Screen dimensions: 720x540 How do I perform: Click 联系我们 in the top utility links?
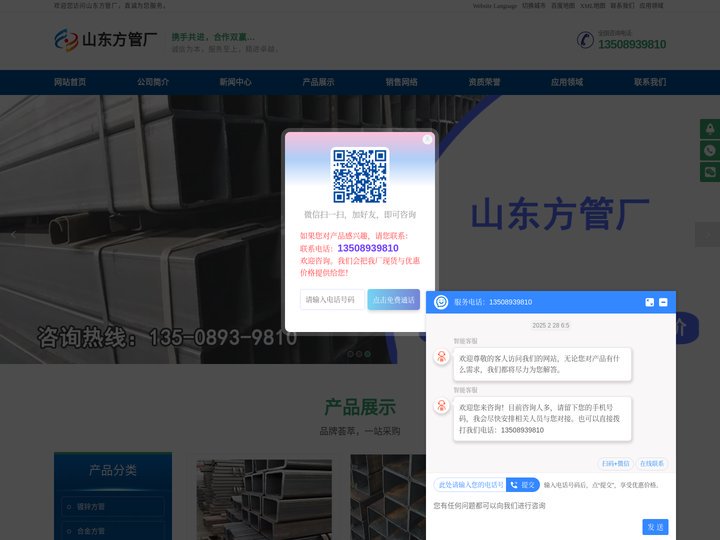[x=622, y=6]
